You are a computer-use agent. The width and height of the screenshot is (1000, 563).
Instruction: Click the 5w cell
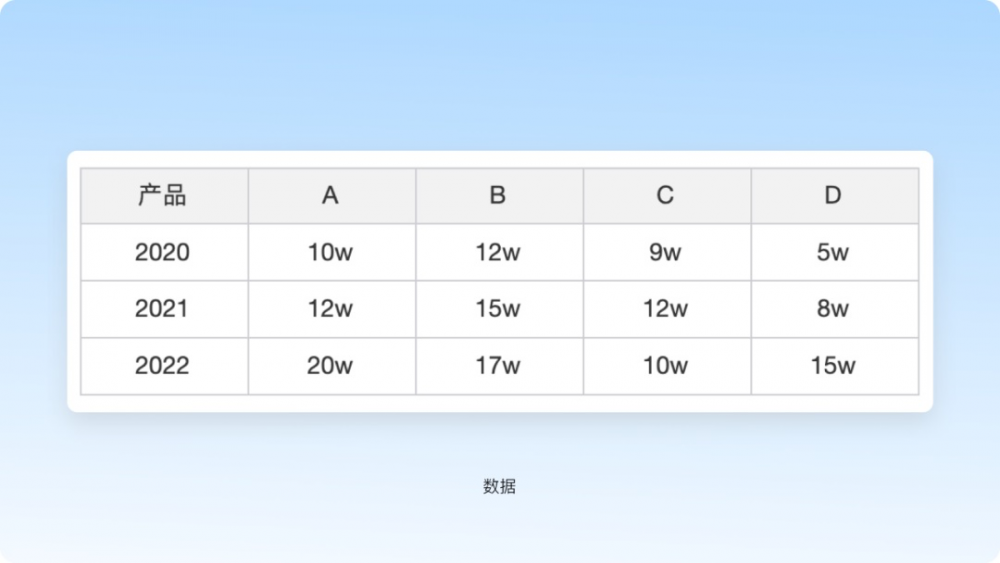tap(833, 252)
